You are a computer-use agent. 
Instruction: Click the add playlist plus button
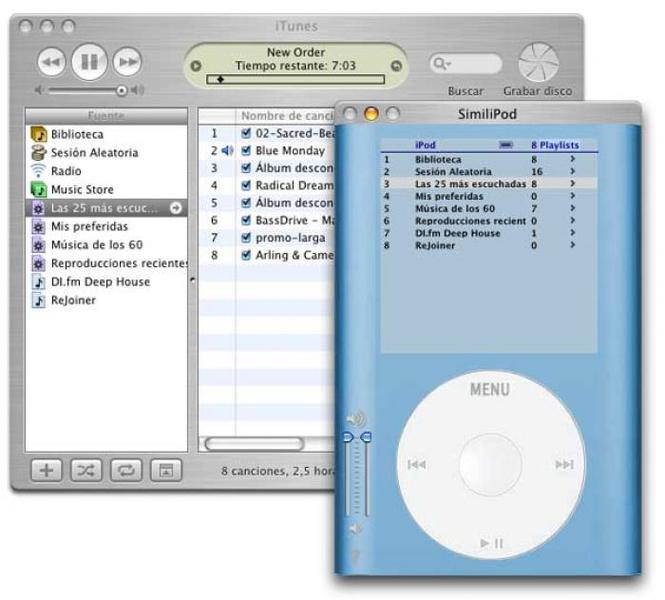(46, 470)
